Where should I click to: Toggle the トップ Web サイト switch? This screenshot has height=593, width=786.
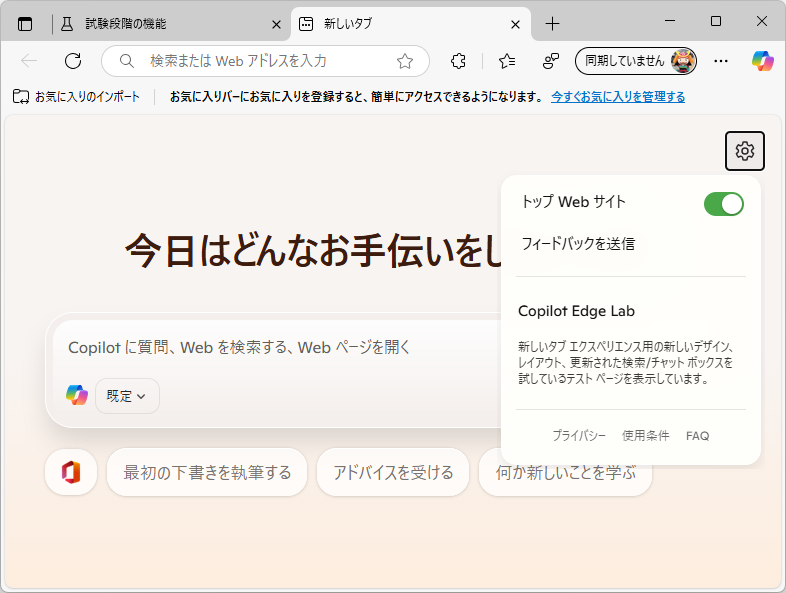[x=723, y=204]
